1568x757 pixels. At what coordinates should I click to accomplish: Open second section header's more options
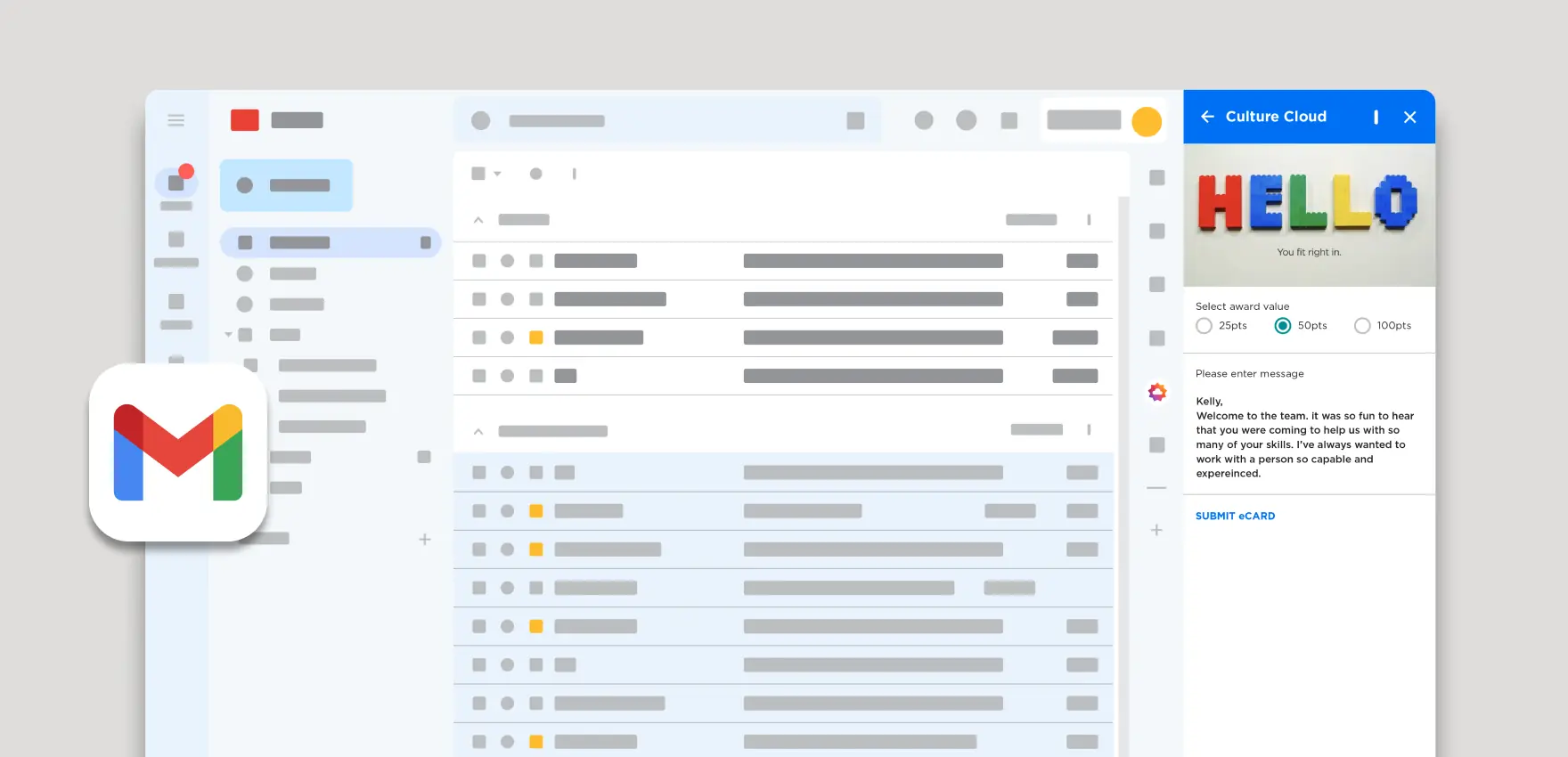click(1089, 430)
